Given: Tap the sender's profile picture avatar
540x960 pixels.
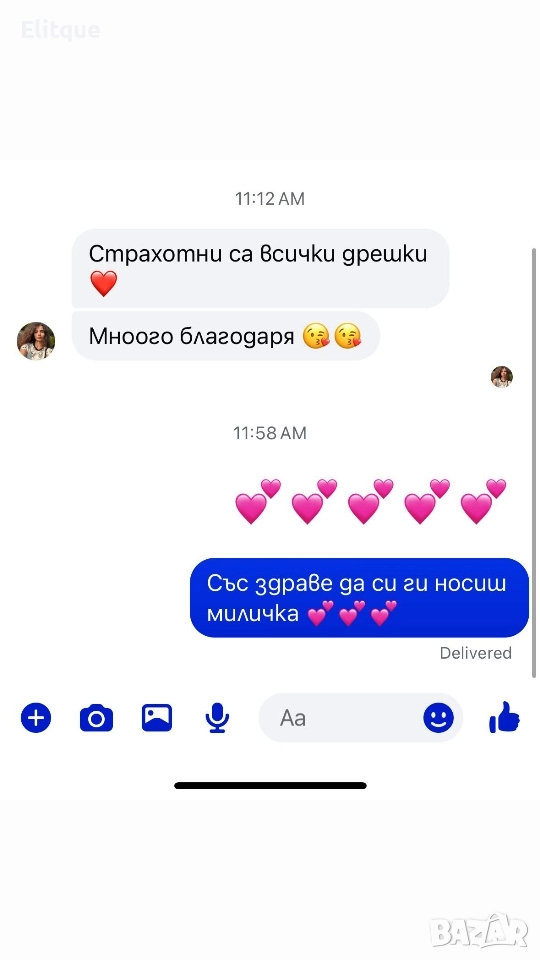Looking at the screenshot, I should (x=36, y=341).
